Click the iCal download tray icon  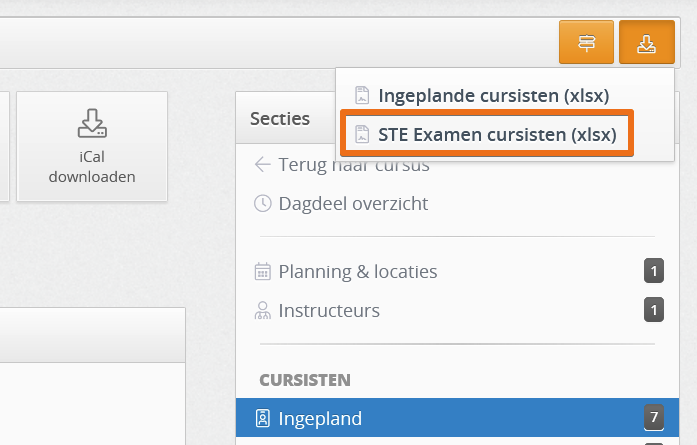pyautogui.click(x=92, y=124)
